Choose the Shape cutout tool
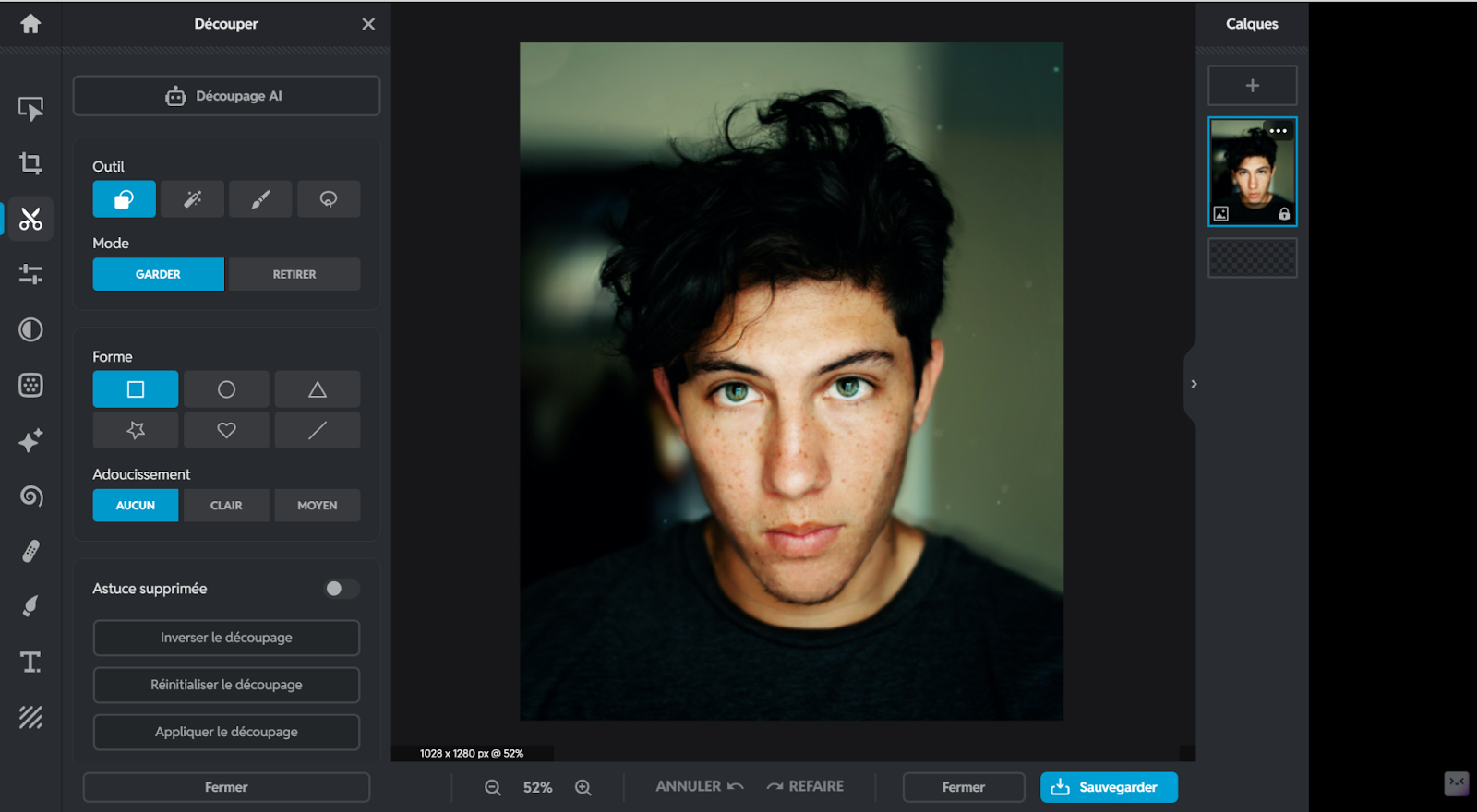 tap(124, 199)
